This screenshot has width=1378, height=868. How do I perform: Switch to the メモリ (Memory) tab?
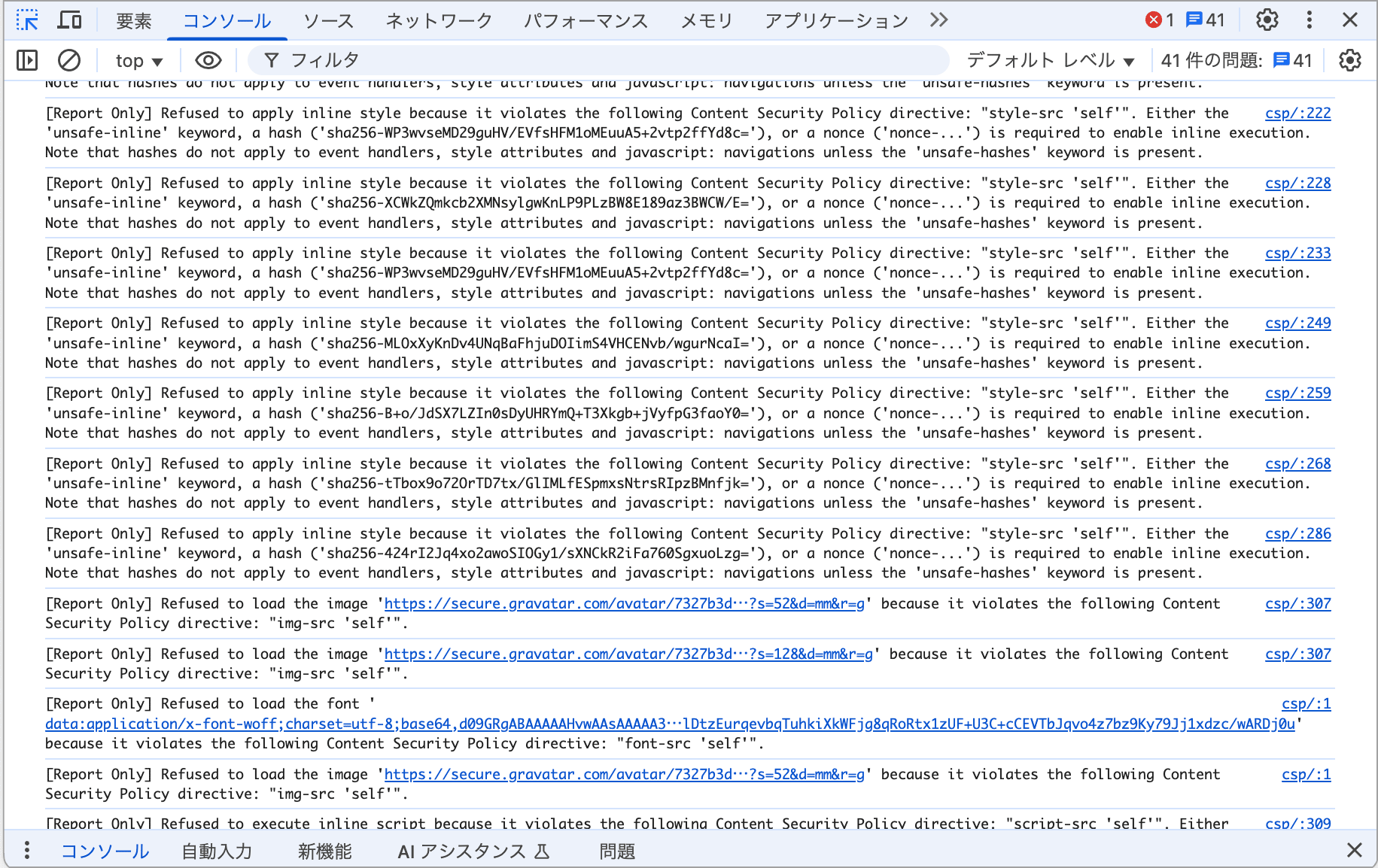(x=706, y=21)
